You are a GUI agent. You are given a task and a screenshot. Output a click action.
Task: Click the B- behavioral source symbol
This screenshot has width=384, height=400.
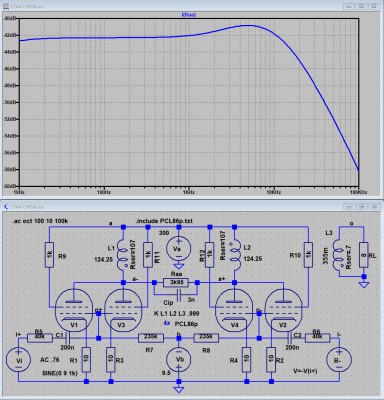(x=339, y=360)
